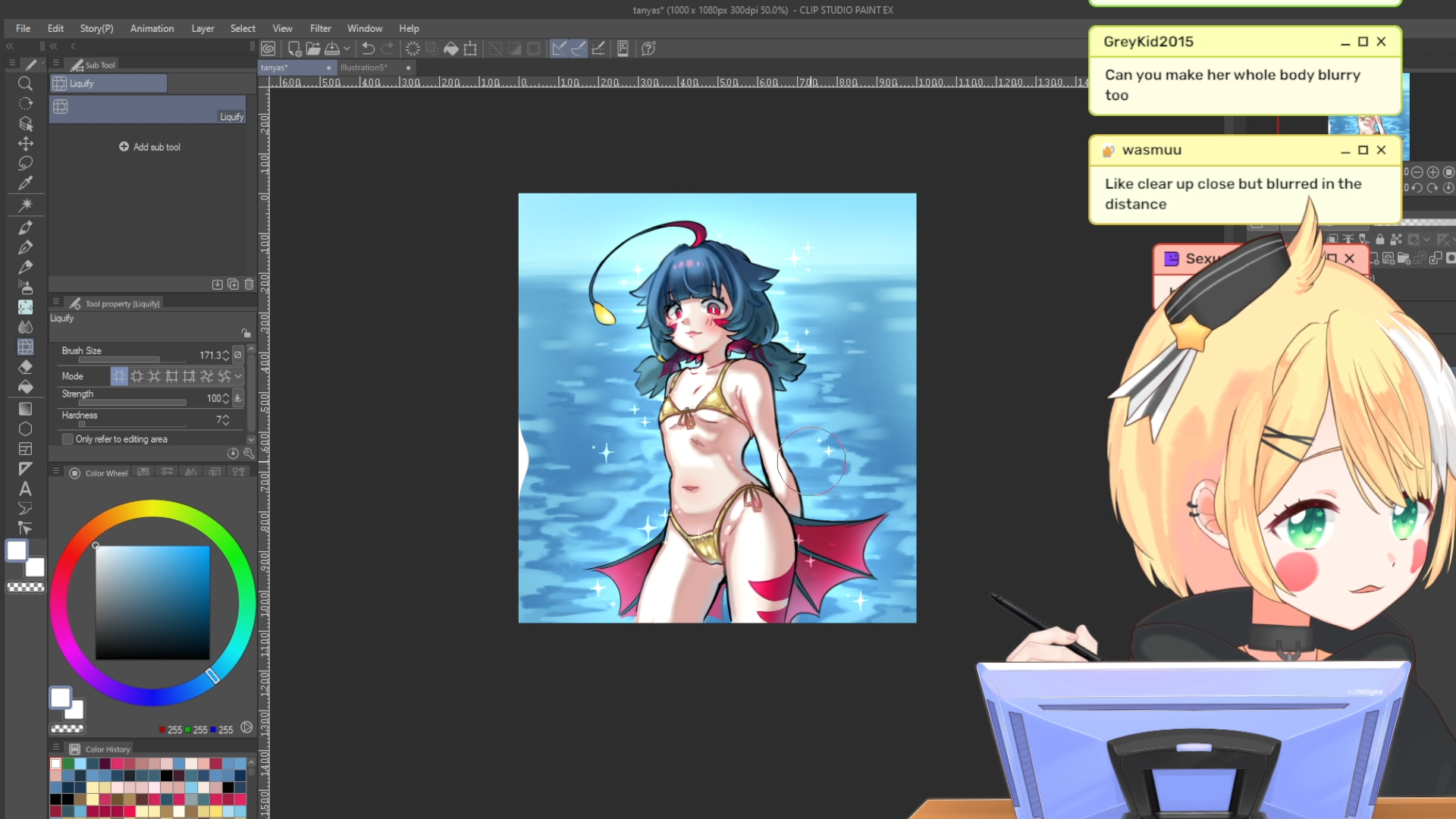Open the Filter menu
The width and height of the screenshot is (1456, 819).
click(x=320, y=28)
